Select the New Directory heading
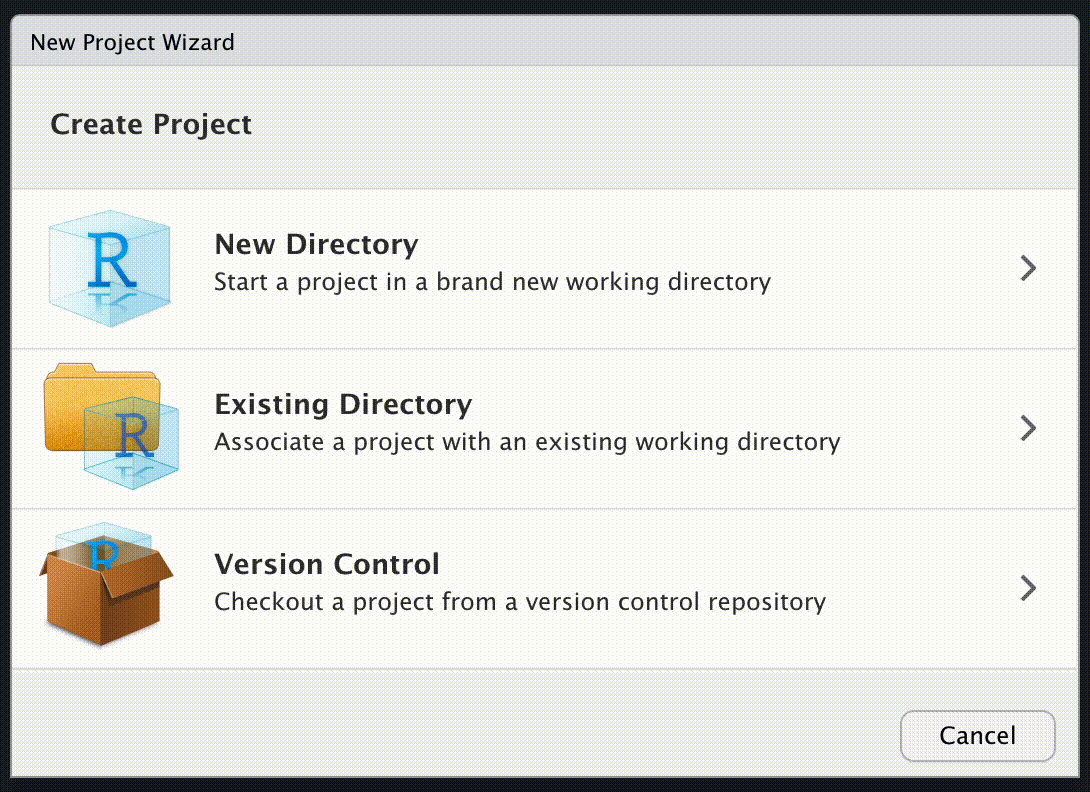 (x=316, y=244)
